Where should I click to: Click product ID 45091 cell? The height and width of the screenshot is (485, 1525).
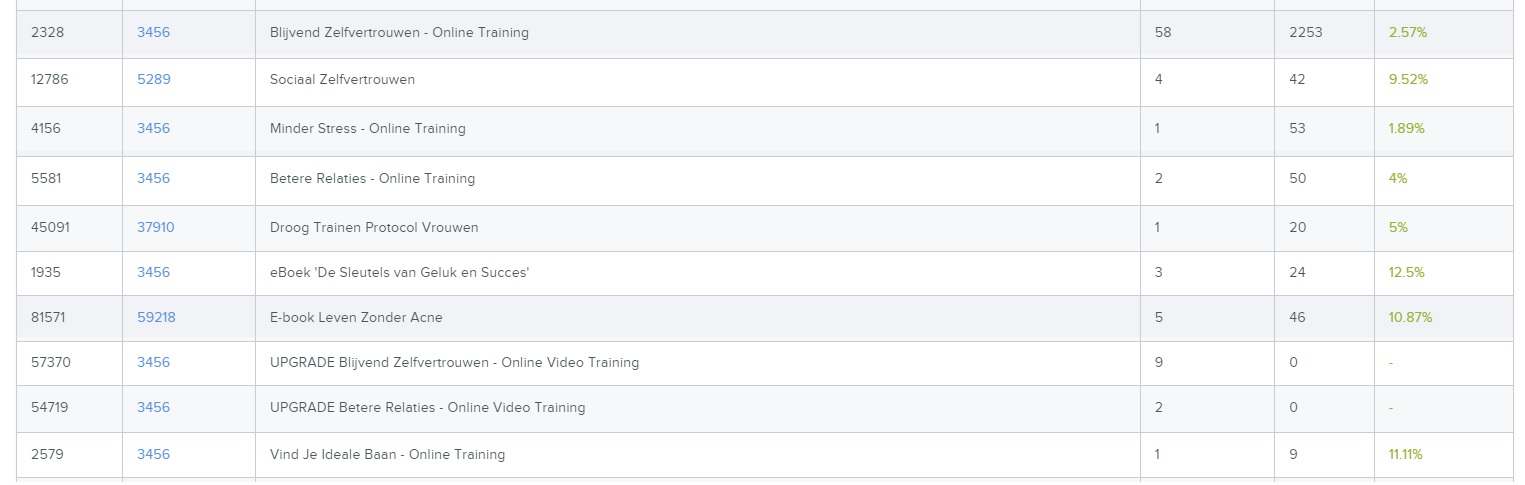pyautogui.click(x=50, y=227)
